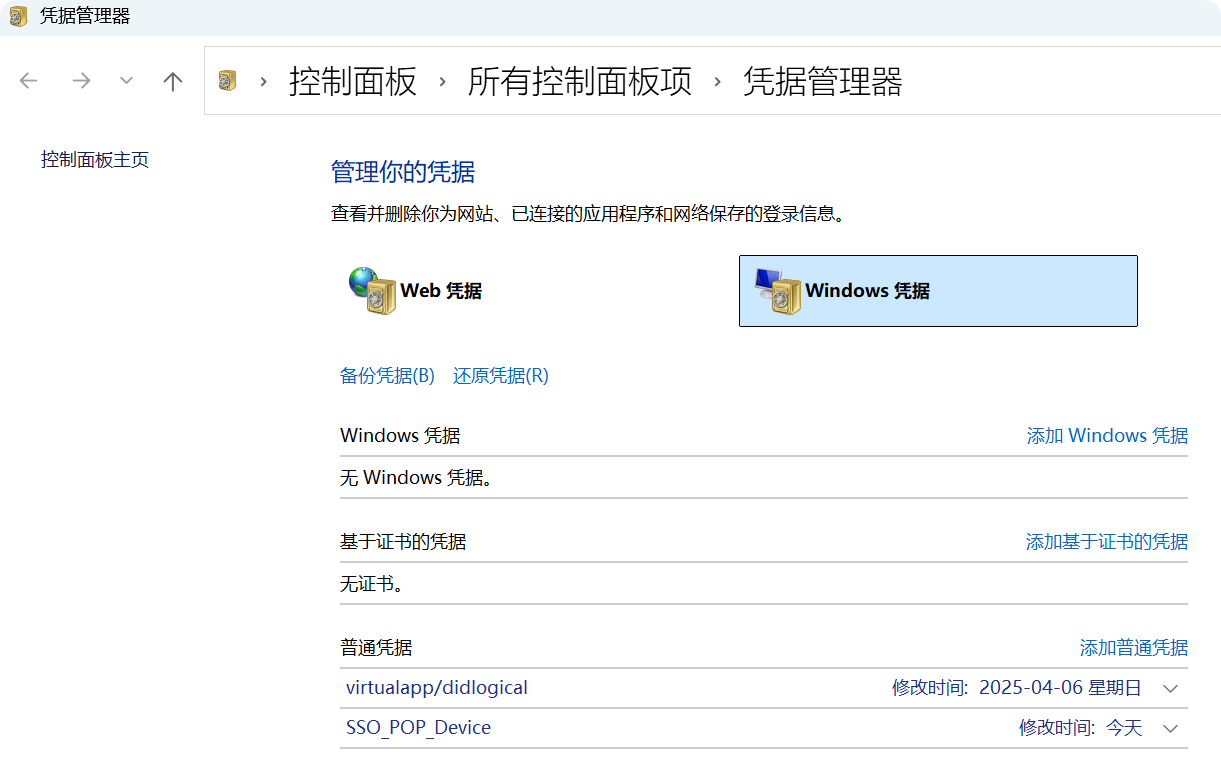Expand chevron before 控制面板 in address bar
Screen dimensions: 1221x767
(x=264, y=81)
